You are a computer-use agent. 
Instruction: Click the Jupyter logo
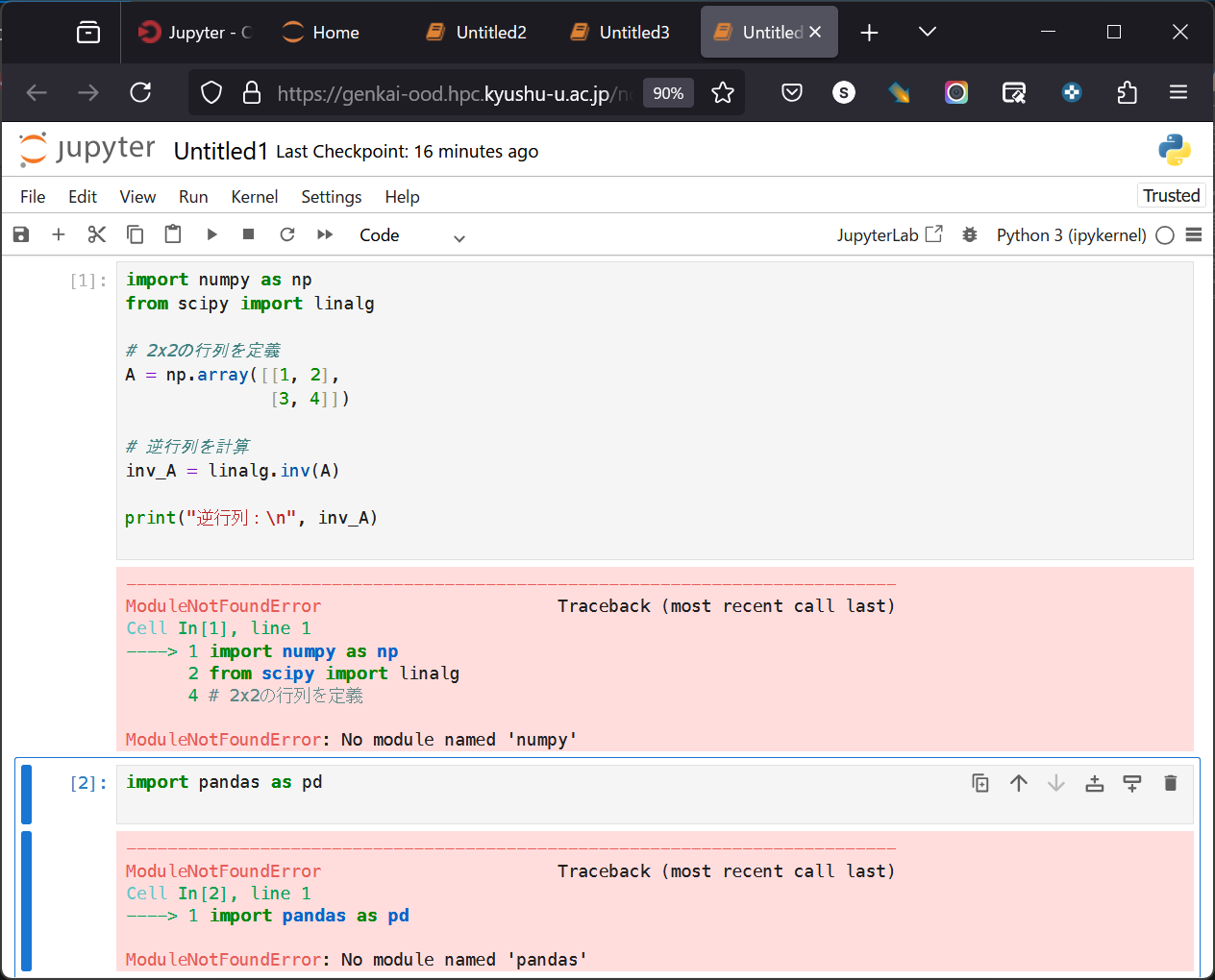87,149
